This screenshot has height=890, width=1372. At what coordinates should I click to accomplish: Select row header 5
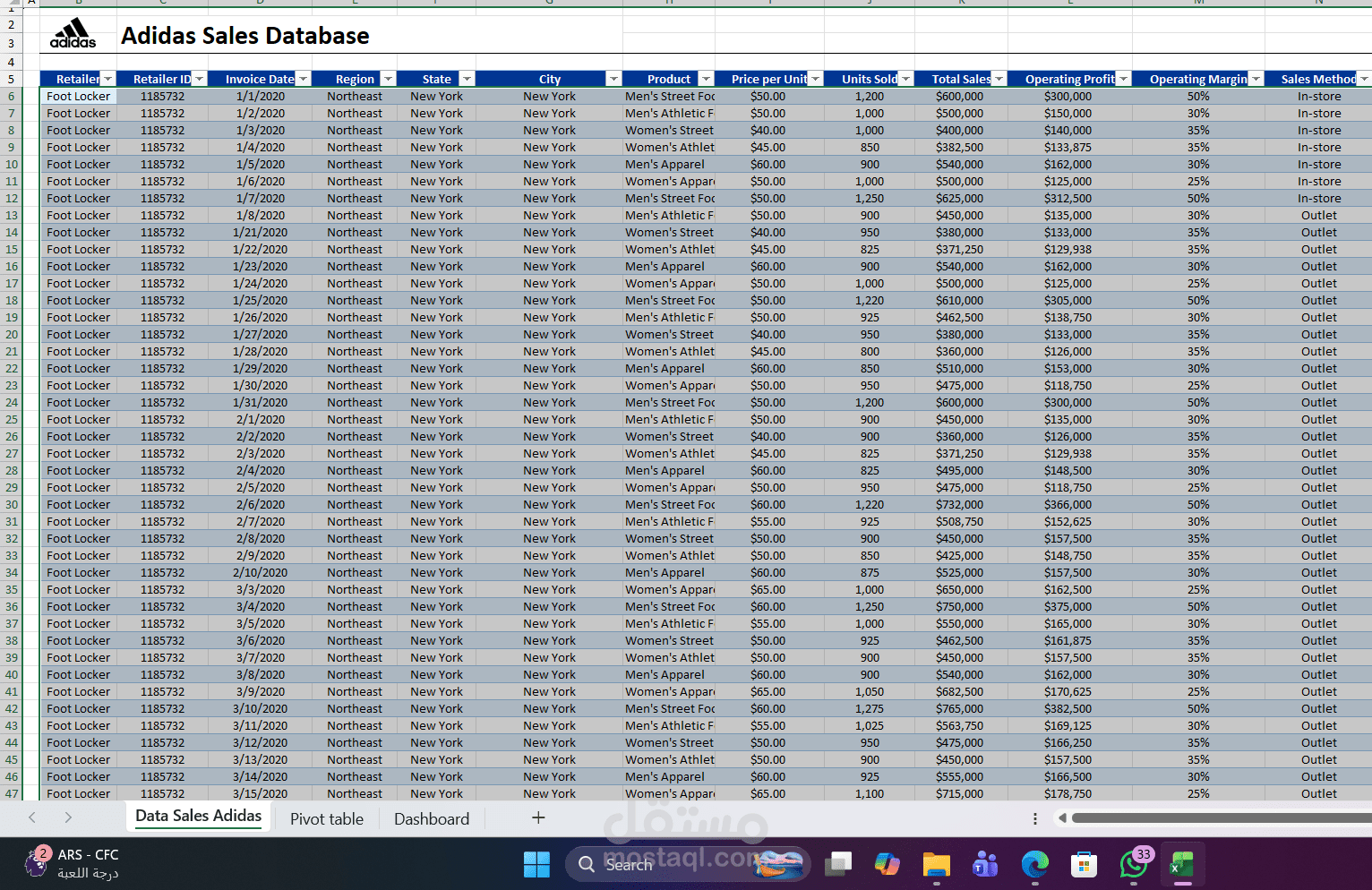click(x=12, y=79)
